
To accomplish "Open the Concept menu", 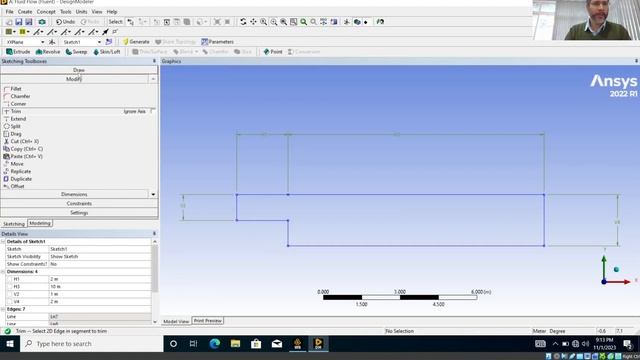I will click(46, 12).
